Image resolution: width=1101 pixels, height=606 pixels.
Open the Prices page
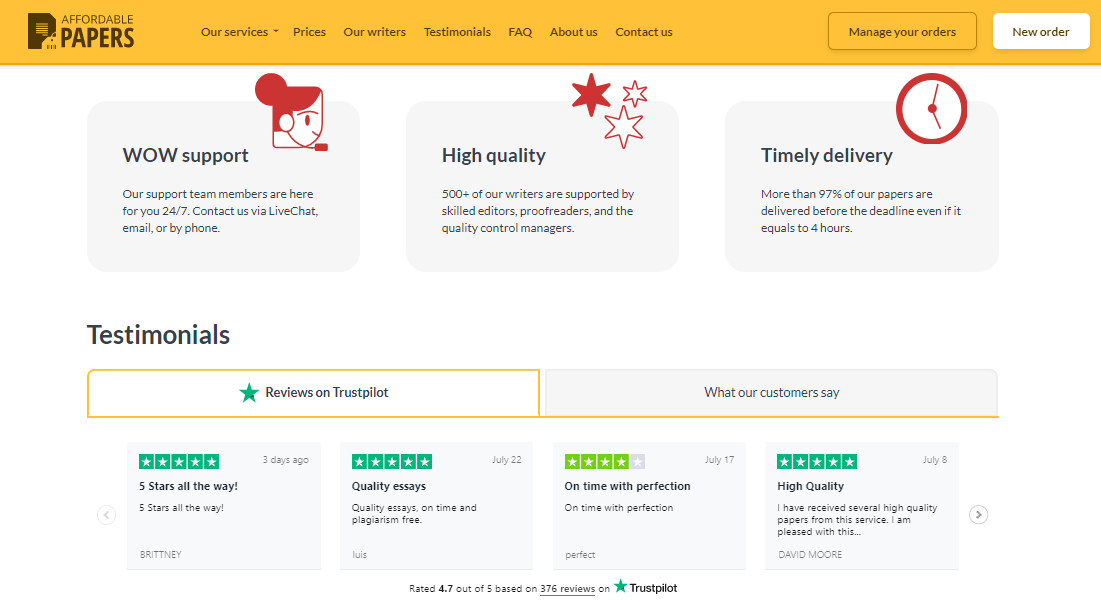(309, 32)
